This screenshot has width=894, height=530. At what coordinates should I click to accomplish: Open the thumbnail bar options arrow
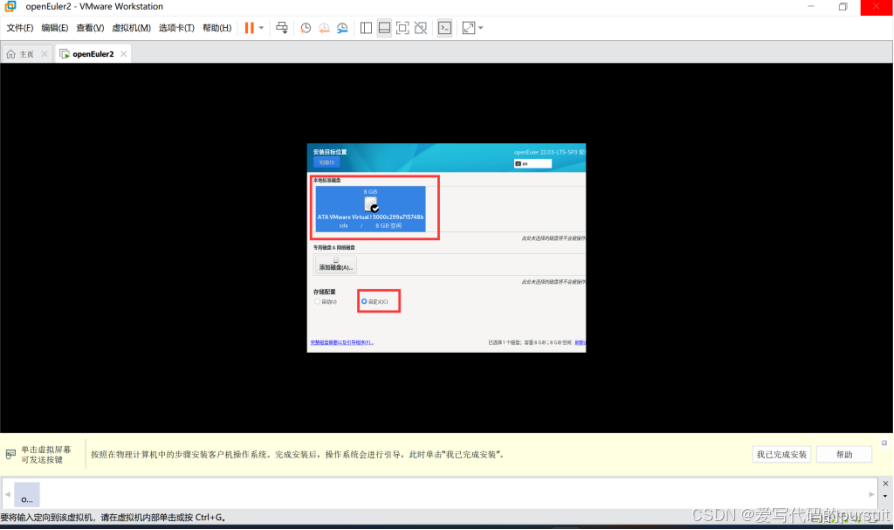pos(885,496)
